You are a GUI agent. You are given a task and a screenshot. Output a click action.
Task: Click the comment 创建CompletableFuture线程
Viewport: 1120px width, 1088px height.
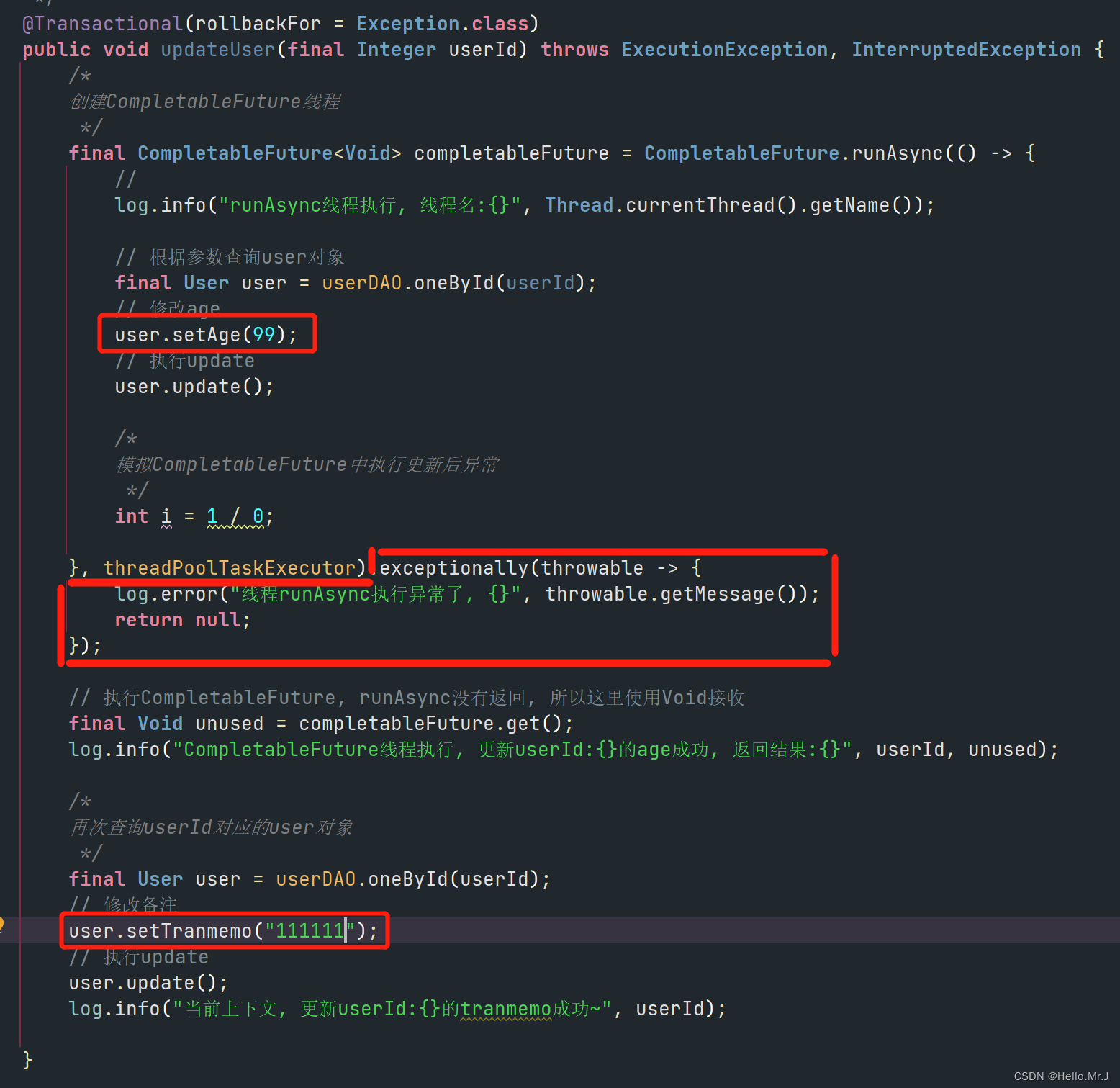coord(205,102)
